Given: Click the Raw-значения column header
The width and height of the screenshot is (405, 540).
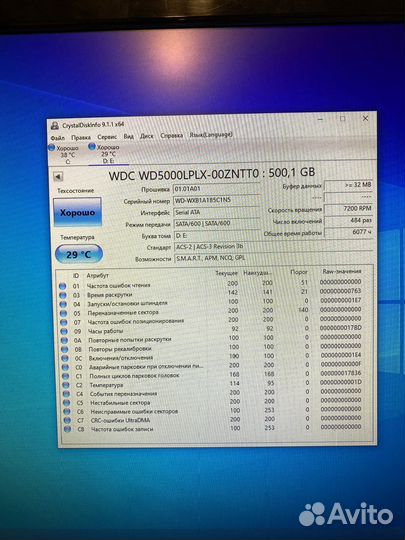Looking at the screenshot, I should point(342,271).
